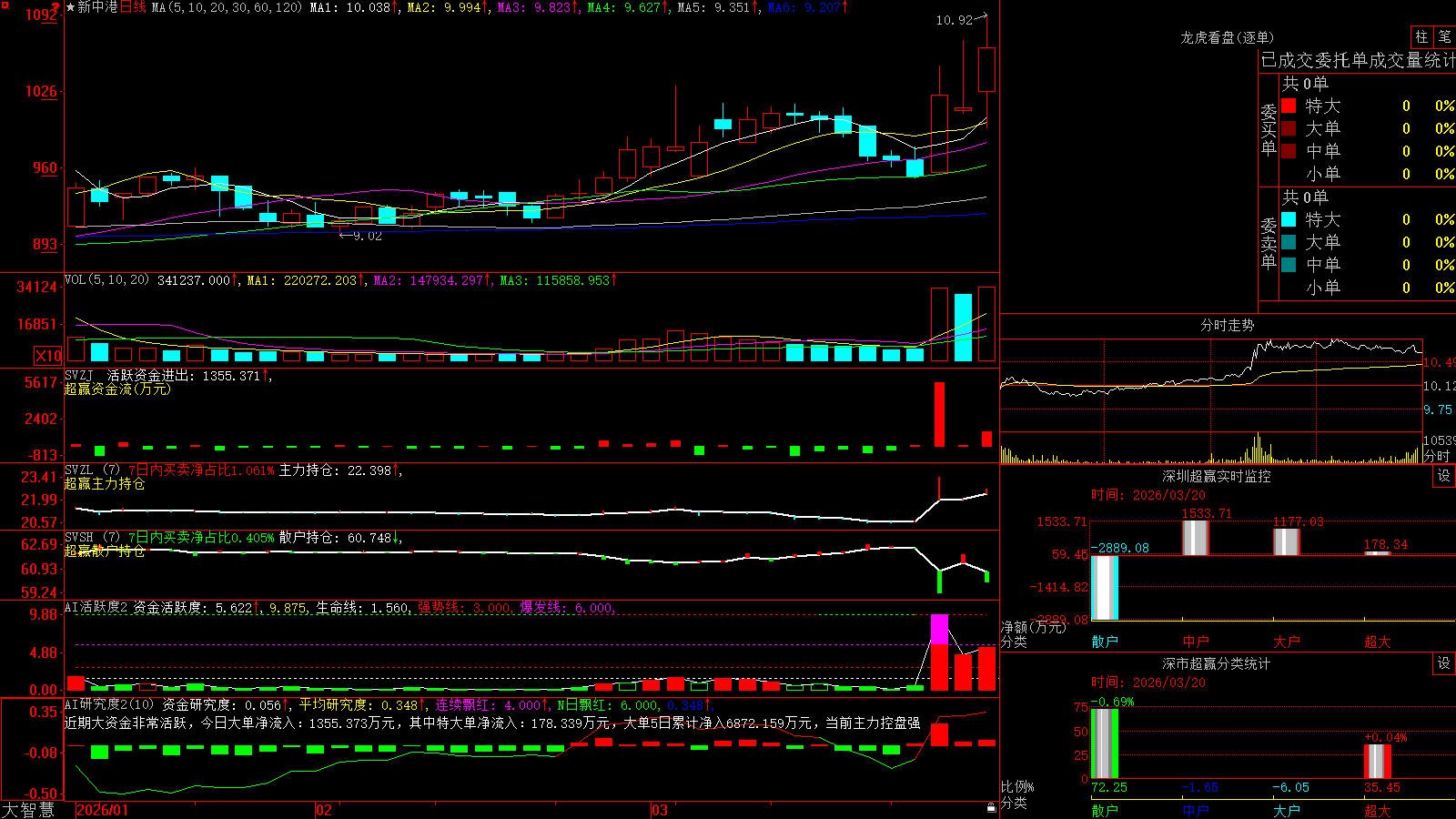1456x819 pixels.
Task: Click the magenta spike bar in AI活跃度2 chart
Action: coord(939,630)
